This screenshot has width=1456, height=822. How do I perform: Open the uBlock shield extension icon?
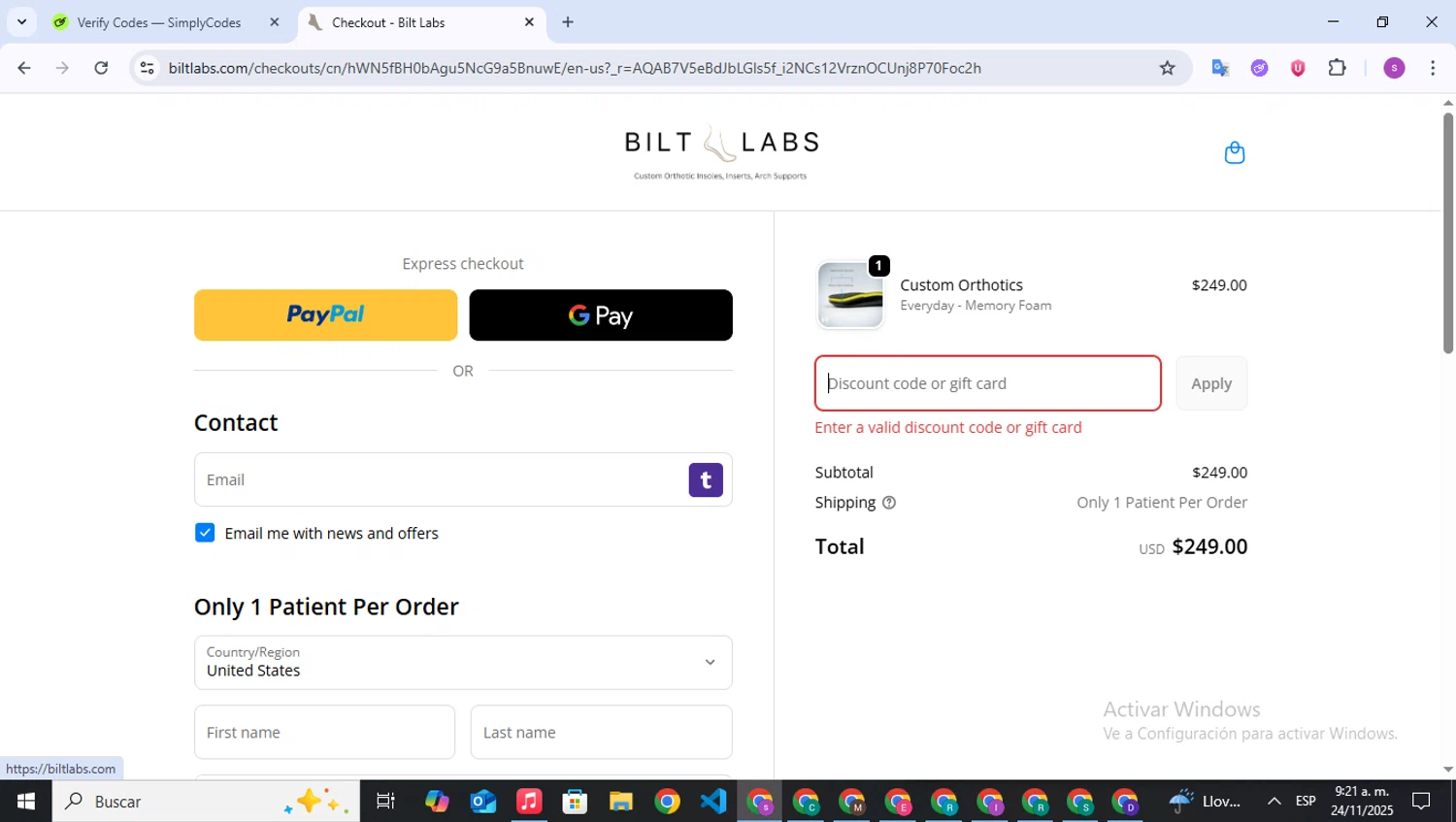[1298, 68]
